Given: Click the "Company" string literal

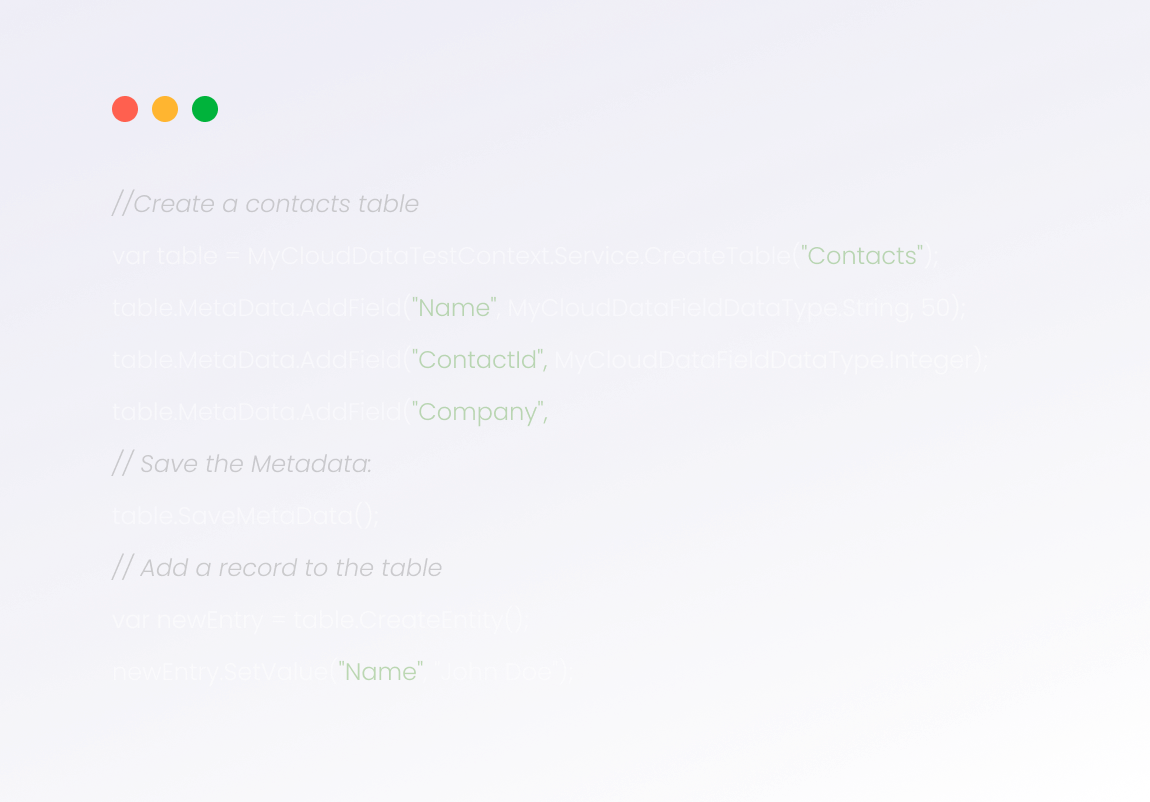Looking at the screenshot, I should (479, 412).
